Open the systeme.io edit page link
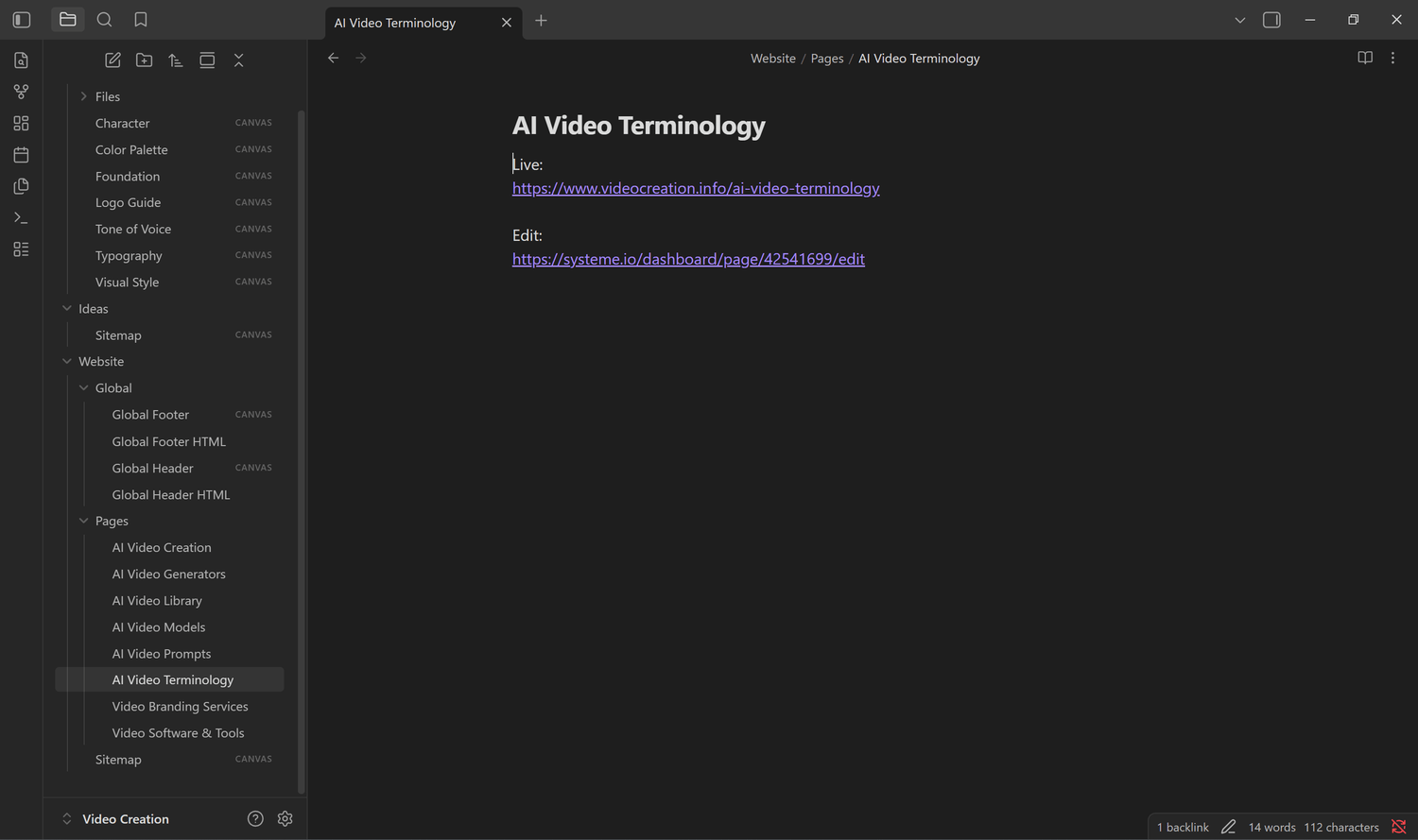Image resolution: width=1418 pixels, height=840 pixels. click(x=688, y=259)
